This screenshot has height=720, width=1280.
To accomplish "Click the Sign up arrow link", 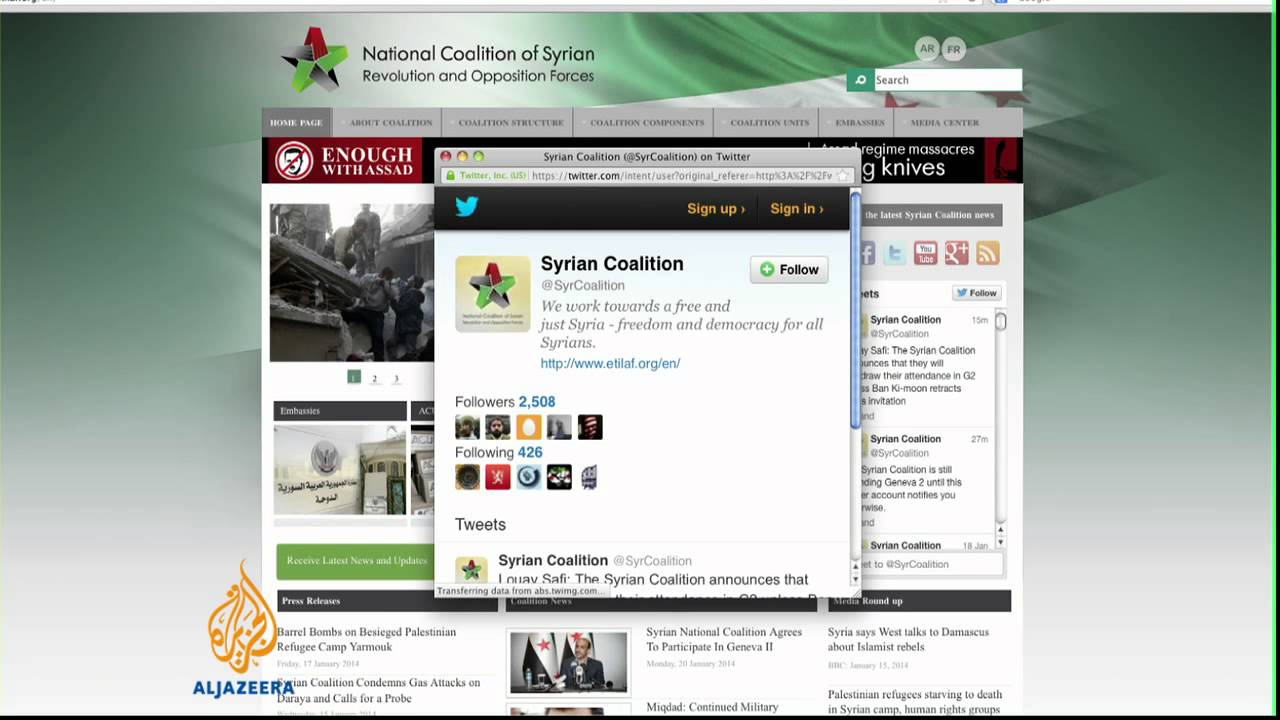I will point(716,208).
